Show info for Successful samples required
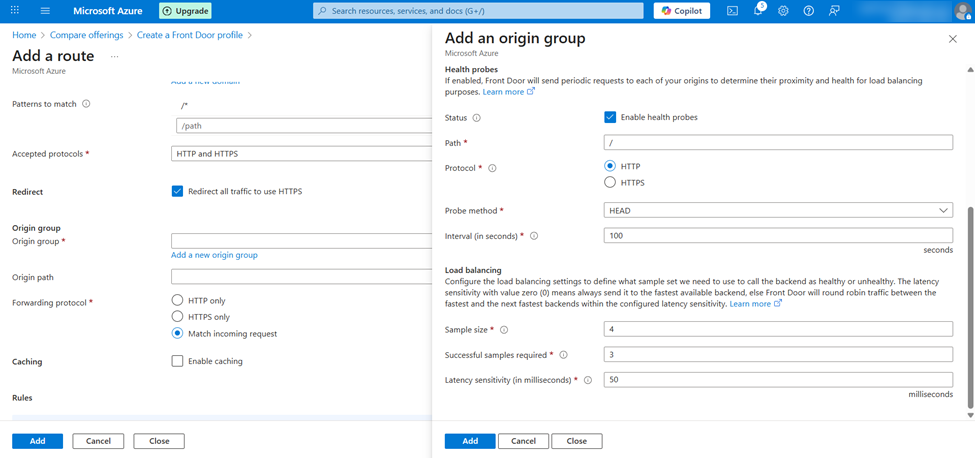This screenshot has height=458, width=975. (563, 355)
